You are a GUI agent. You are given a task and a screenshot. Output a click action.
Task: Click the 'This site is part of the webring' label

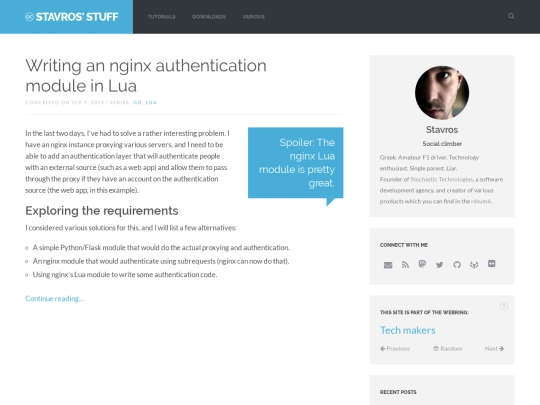tap(424, 312)
